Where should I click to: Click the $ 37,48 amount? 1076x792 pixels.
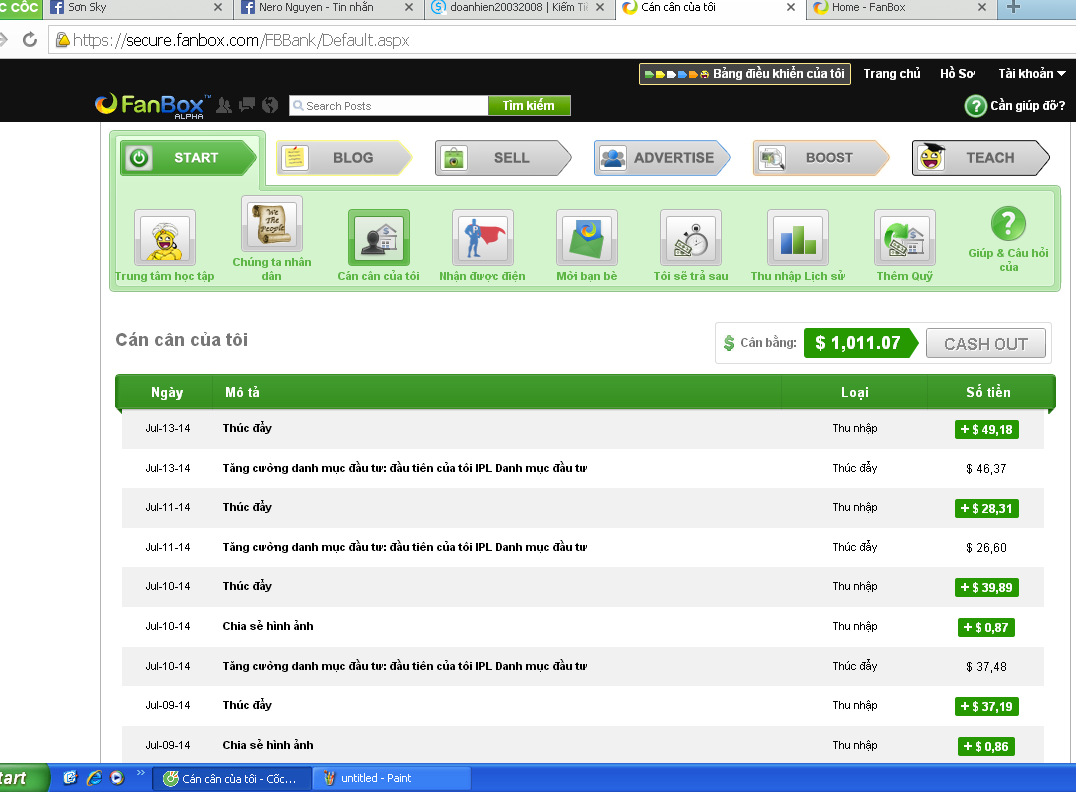[986, 666]
